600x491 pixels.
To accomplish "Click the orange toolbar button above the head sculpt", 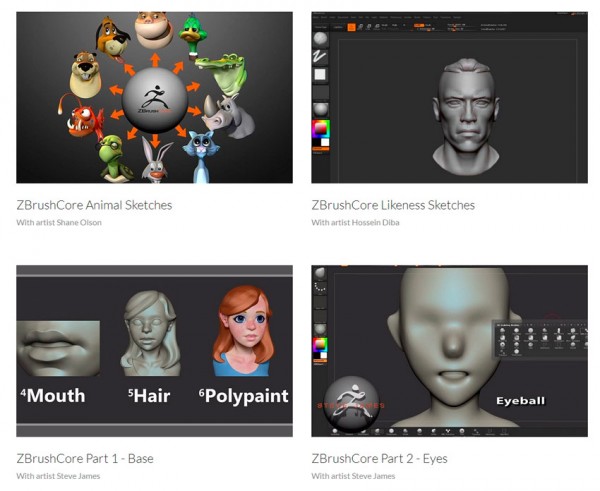I will (351, 27).
